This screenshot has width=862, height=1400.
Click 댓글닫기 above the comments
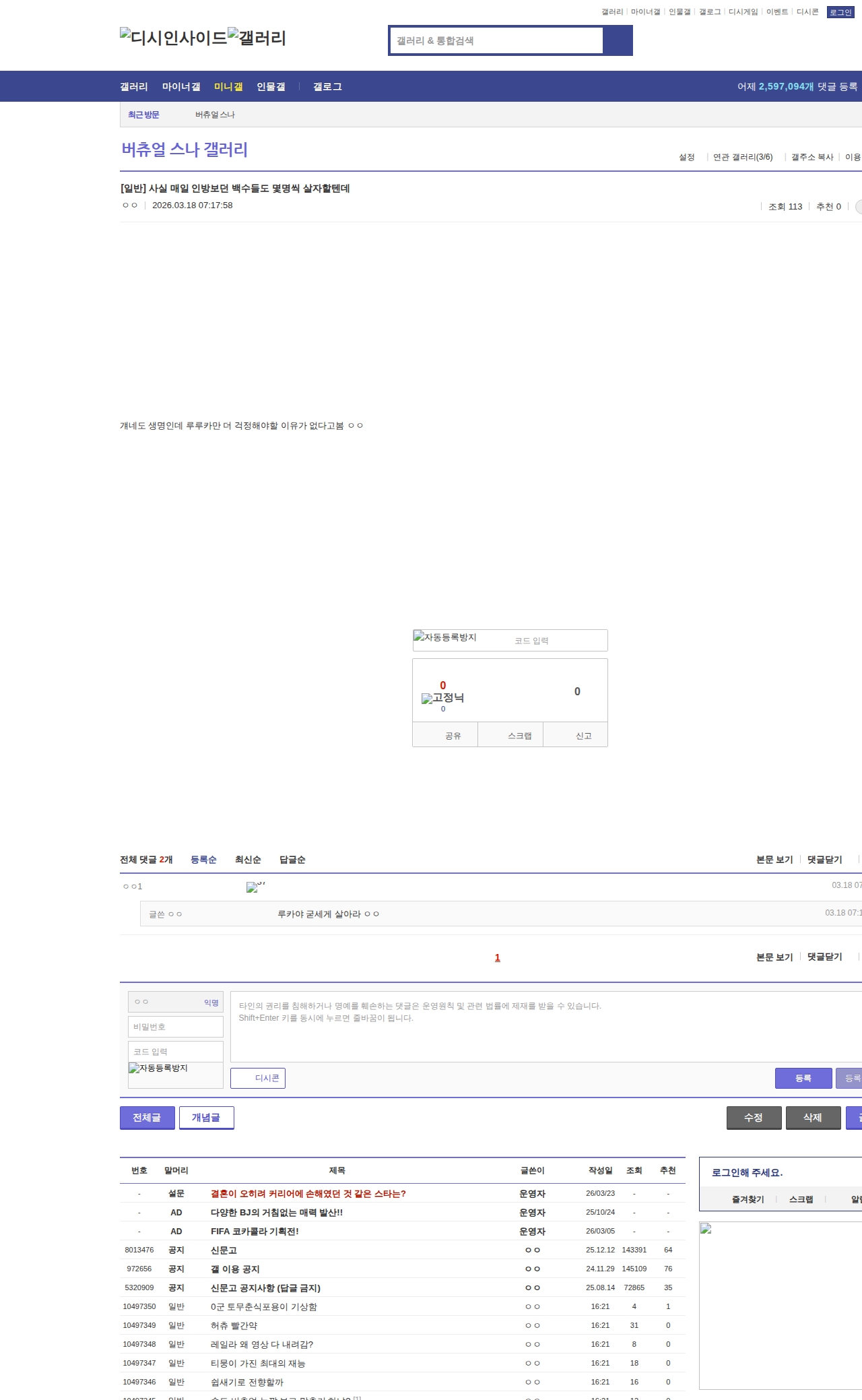(825, 860)
